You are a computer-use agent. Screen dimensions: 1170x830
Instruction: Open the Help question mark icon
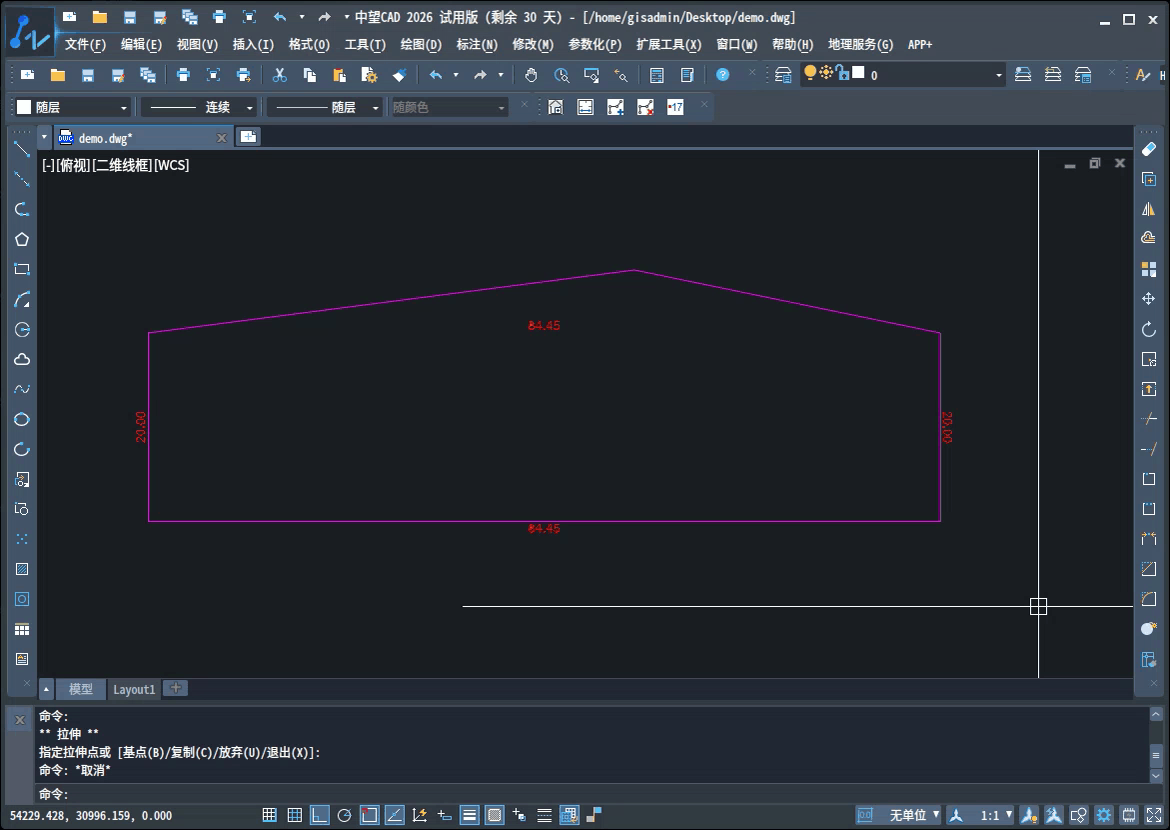tap(722, 75)
